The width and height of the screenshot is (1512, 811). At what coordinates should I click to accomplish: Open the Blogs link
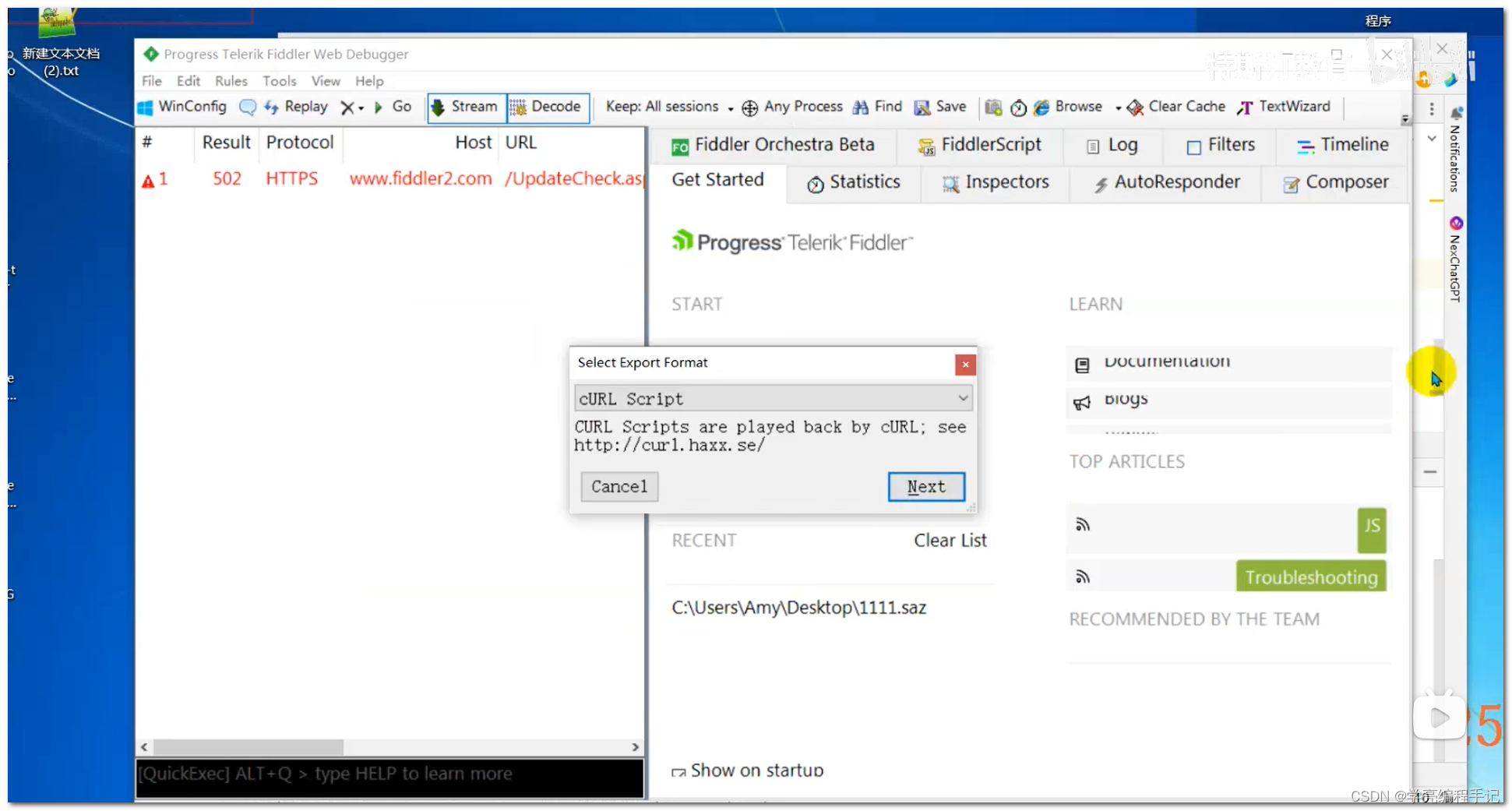(1126, 400)
